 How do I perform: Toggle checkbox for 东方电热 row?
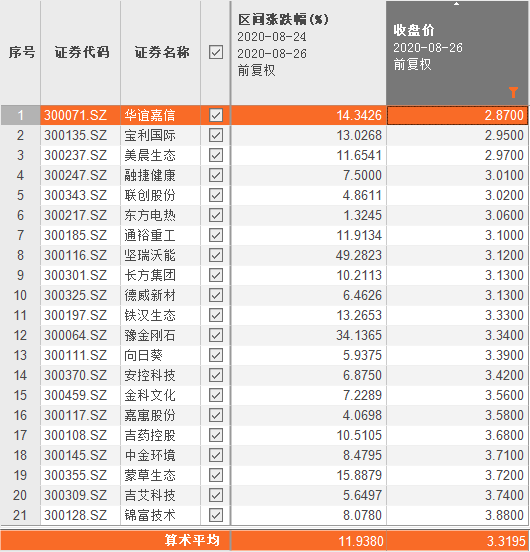(216, 215)
